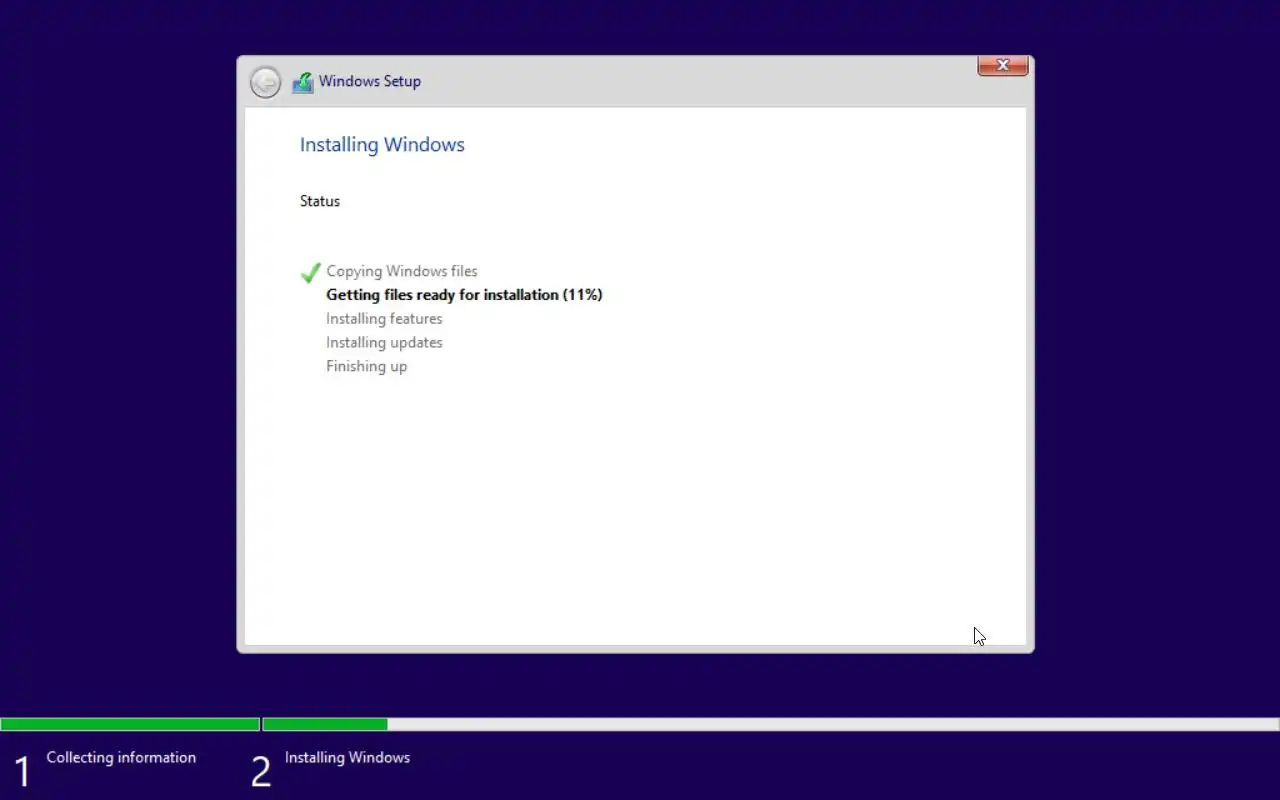Click the 'Installing Windows' heading
The height and width of the screenshot is (800, 1280).
[382, 144]
